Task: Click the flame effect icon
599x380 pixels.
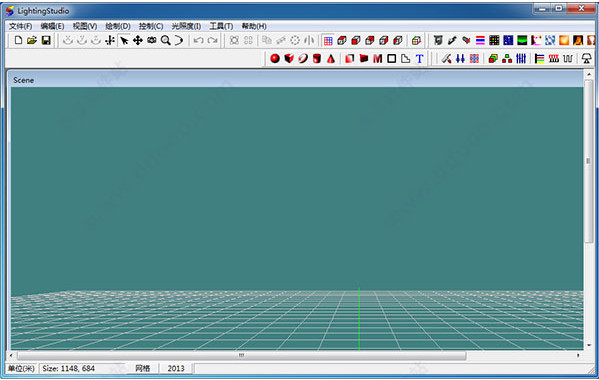Action: click(578, 40)
